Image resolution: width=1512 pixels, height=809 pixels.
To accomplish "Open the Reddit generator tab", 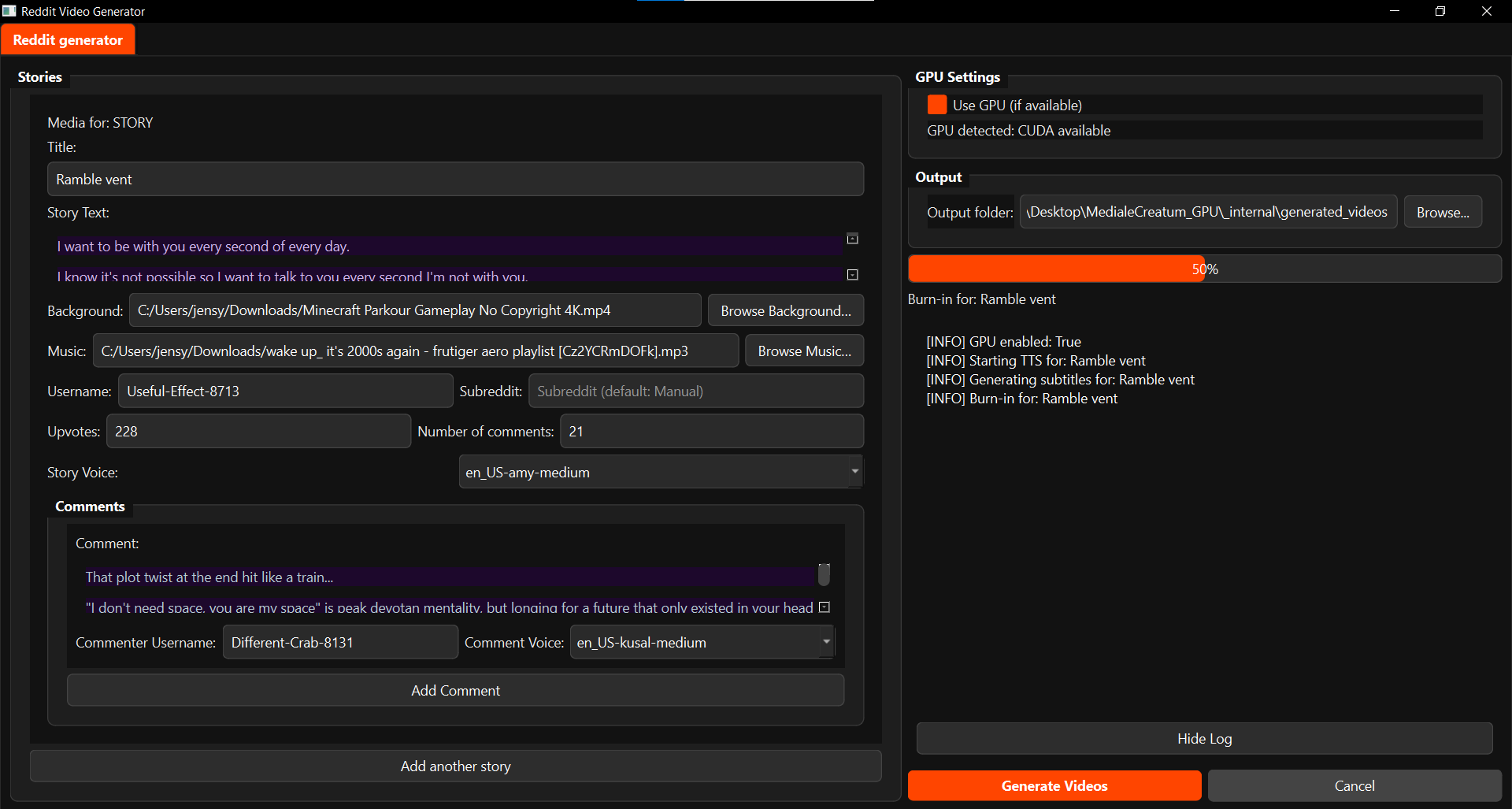I will click(68, 40).
